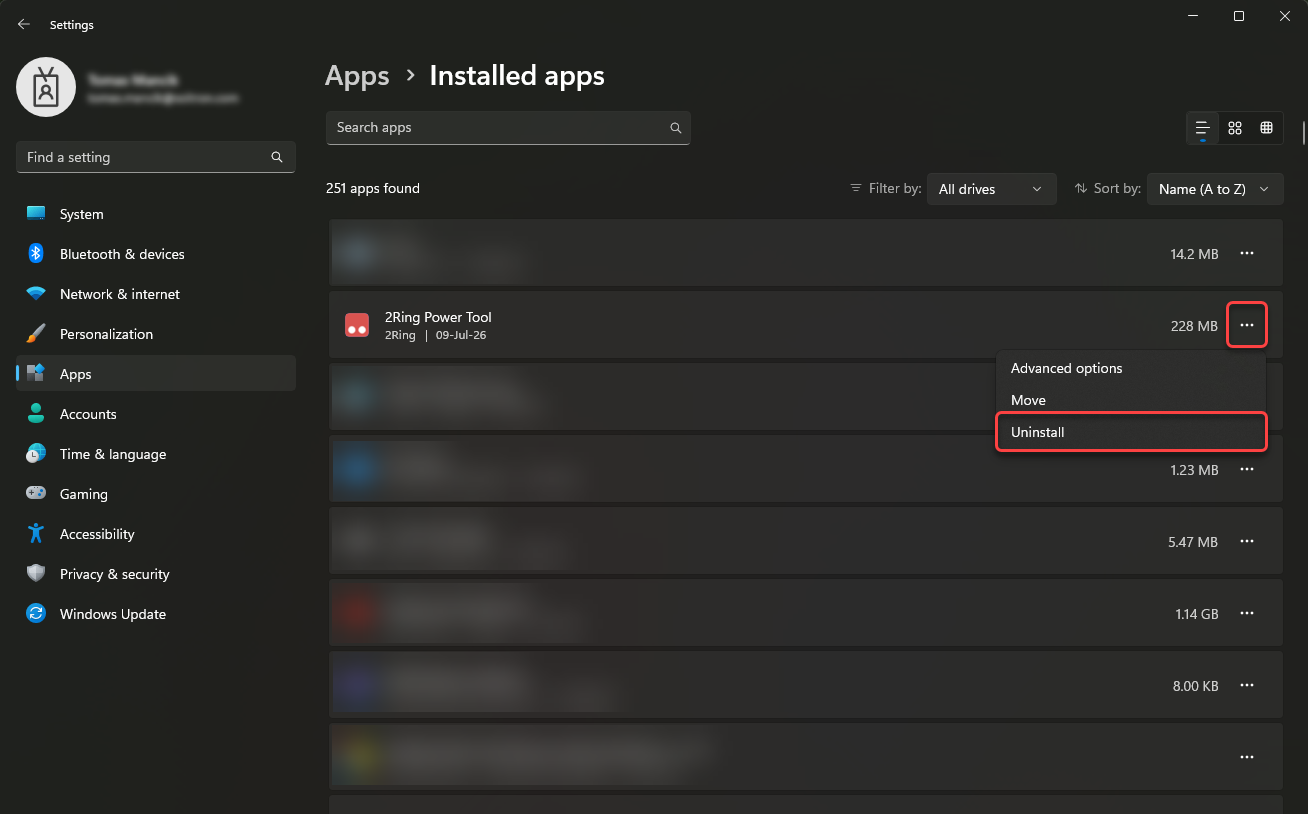This screenshot has width=1308, height=814.
Task: Open Accessibility settings
Action: [156, 534]
